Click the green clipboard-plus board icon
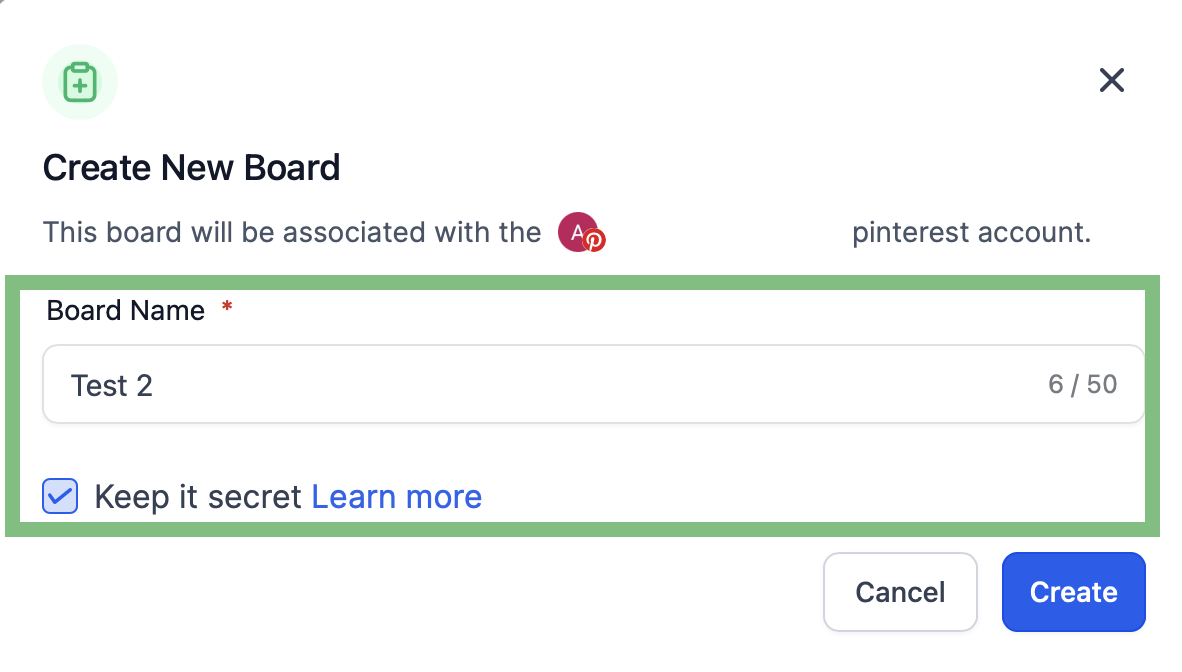This screenshot has height=672, width=1182. [x=80, y=82]
